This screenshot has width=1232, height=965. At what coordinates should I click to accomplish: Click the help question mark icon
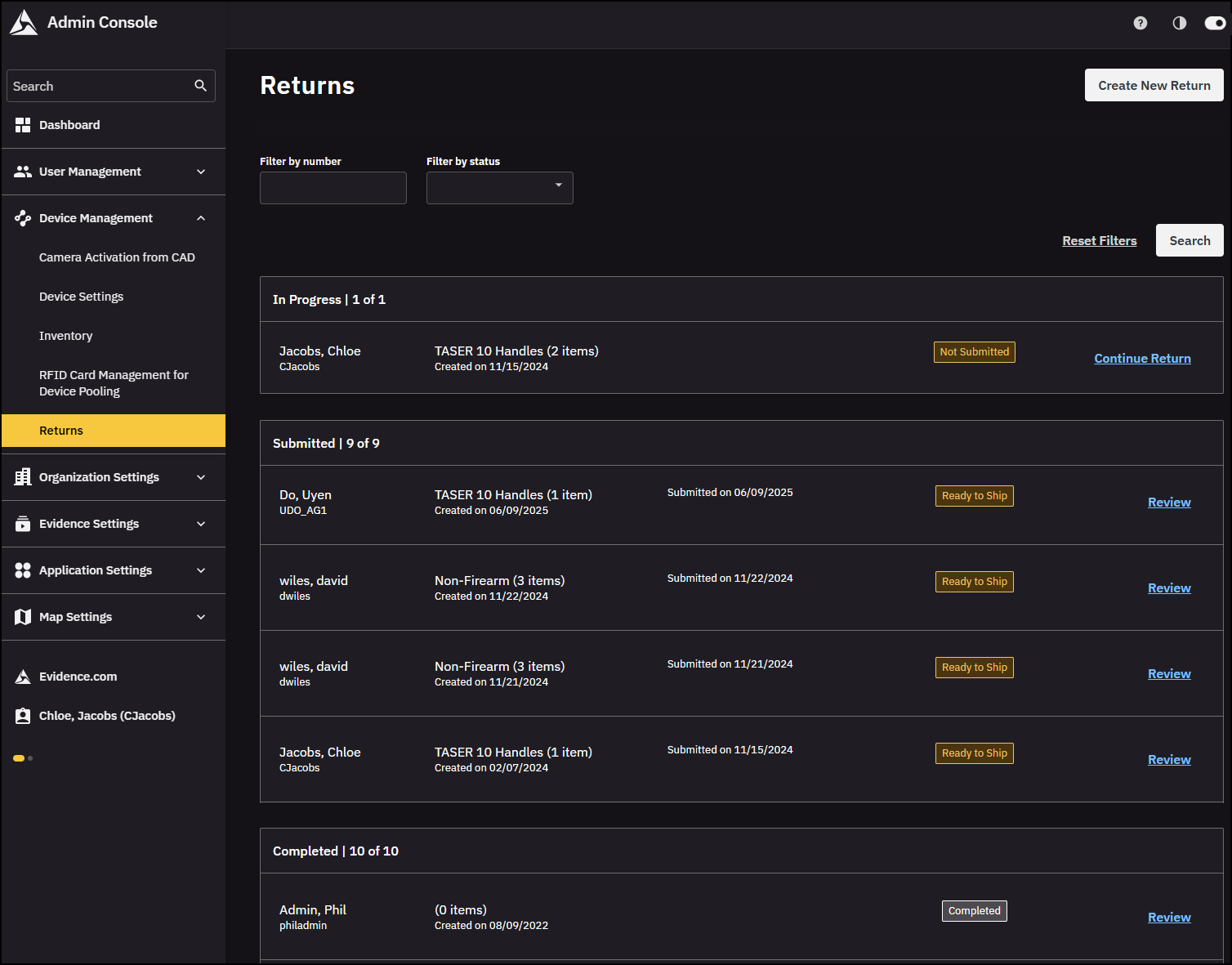1140,23
